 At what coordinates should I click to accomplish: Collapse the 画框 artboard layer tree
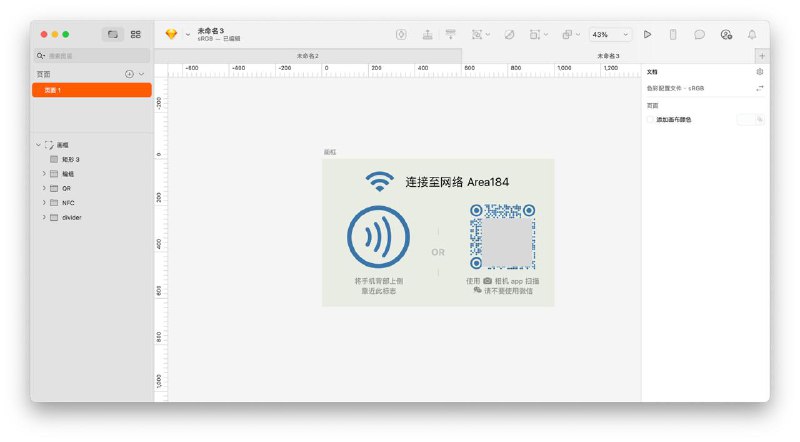[x=38, y=145]
